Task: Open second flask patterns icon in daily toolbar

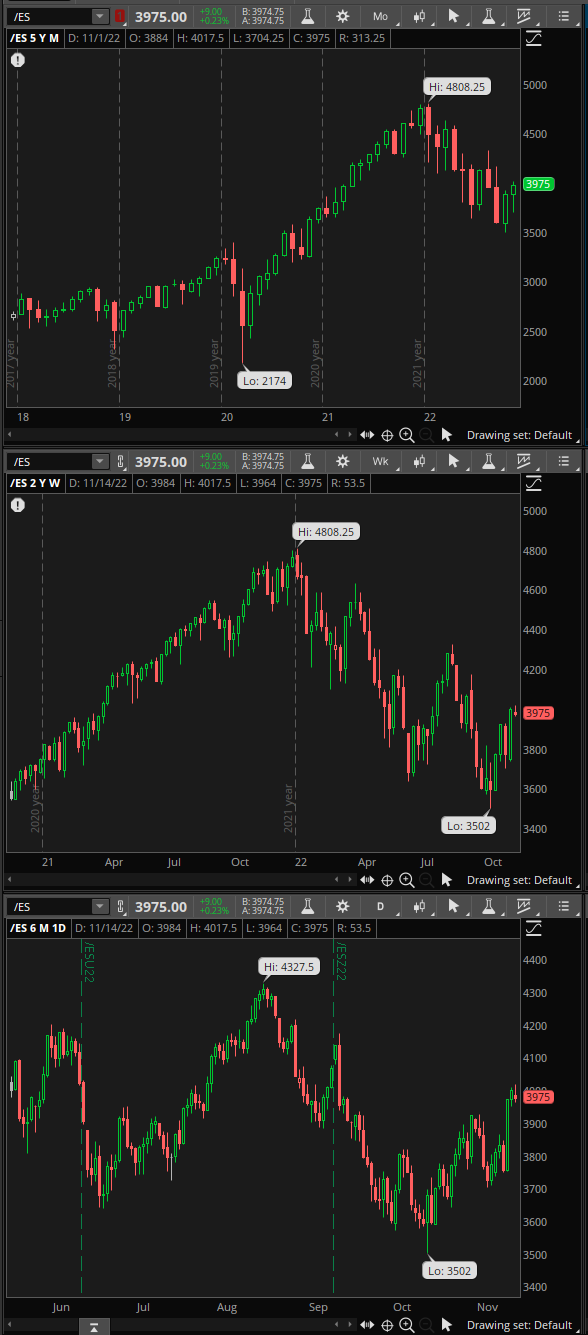Action: point(489,907)
